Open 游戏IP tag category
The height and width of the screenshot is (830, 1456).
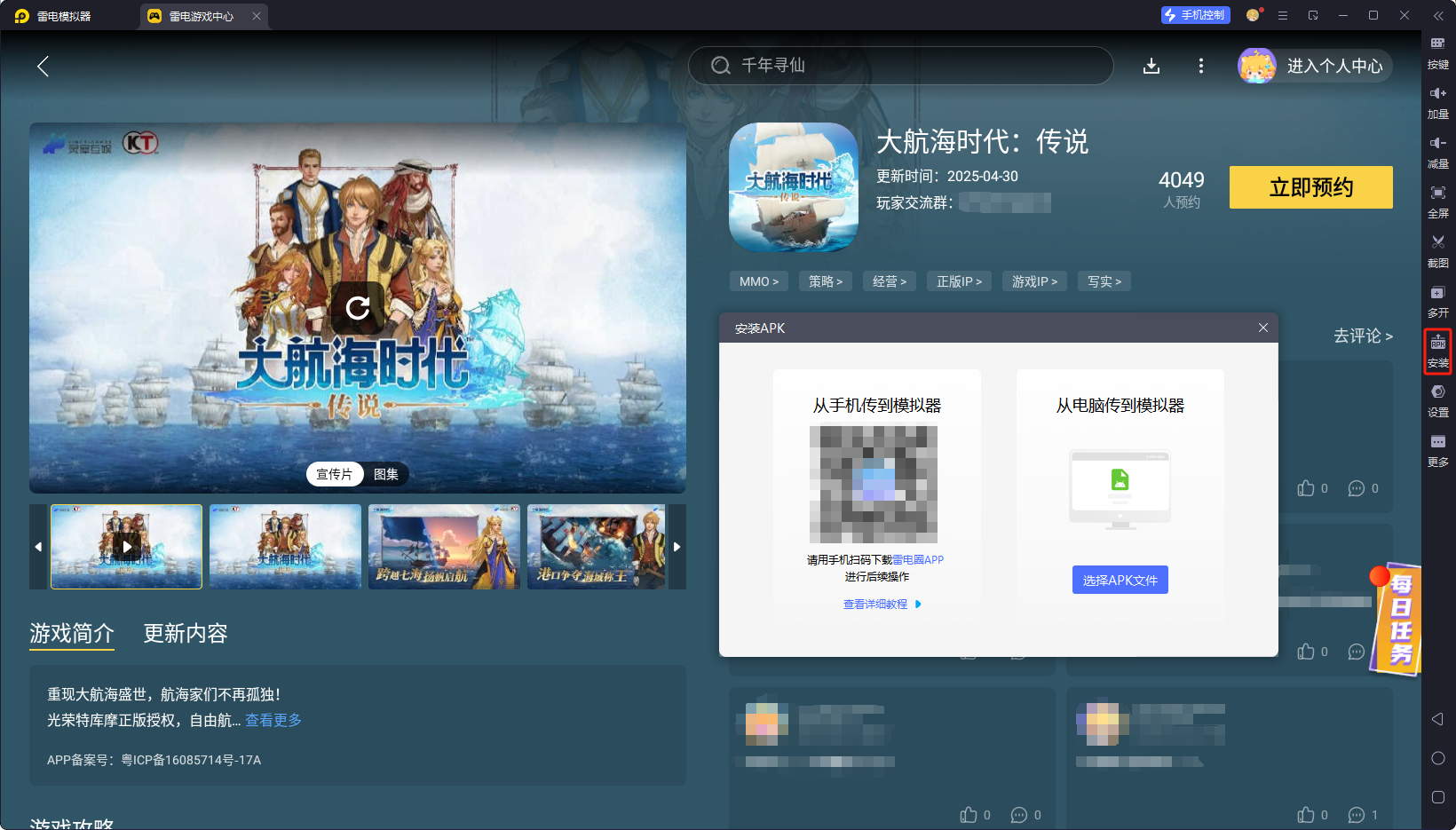pos(1034,281)
